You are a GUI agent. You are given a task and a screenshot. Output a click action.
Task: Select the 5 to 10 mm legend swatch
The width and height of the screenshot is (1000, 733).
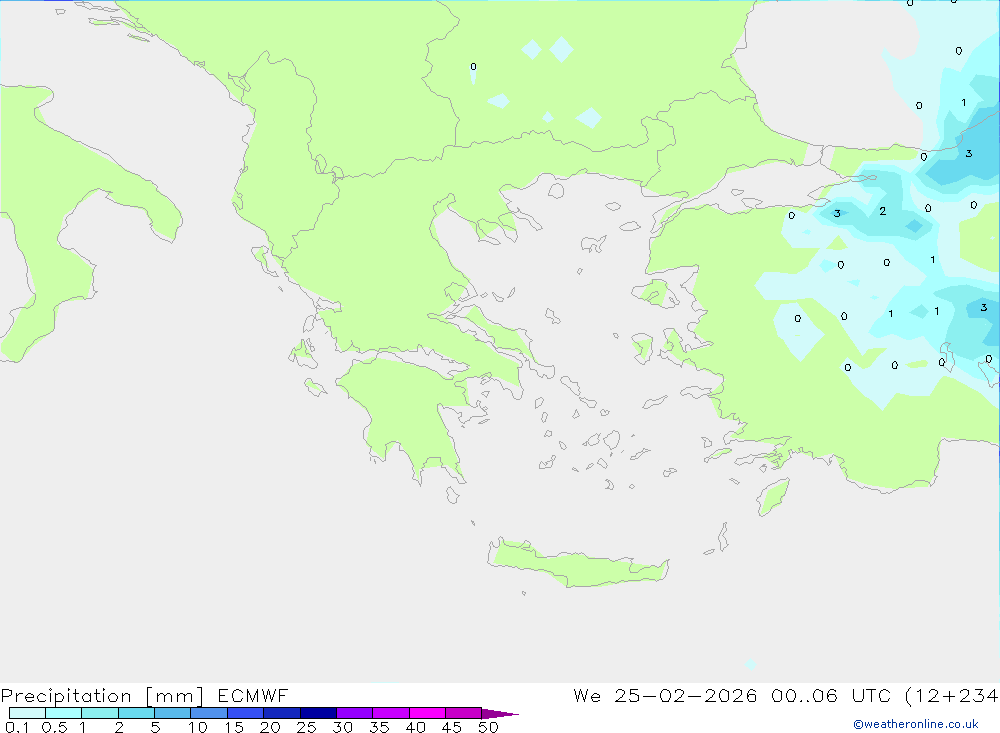[x=173, y=713]
